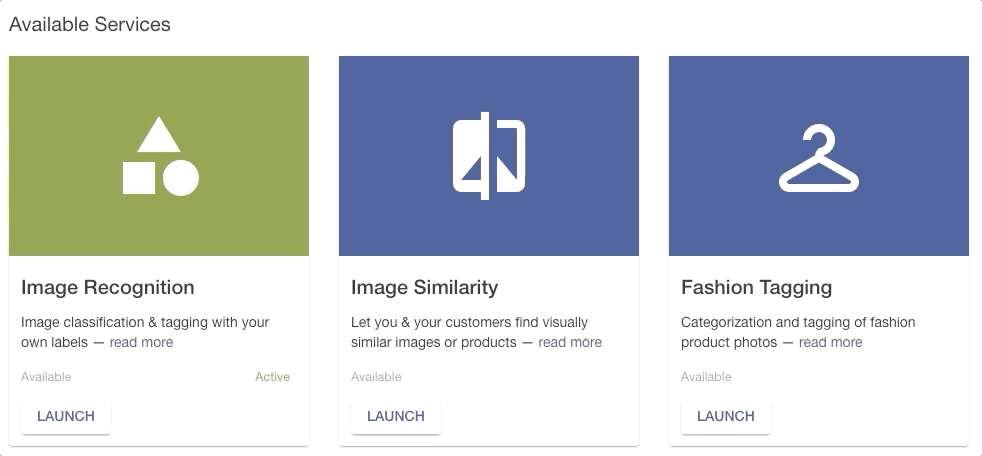Open read more link for Fashion Tagging
Viewport: 982px width, 456px height.
830,343
